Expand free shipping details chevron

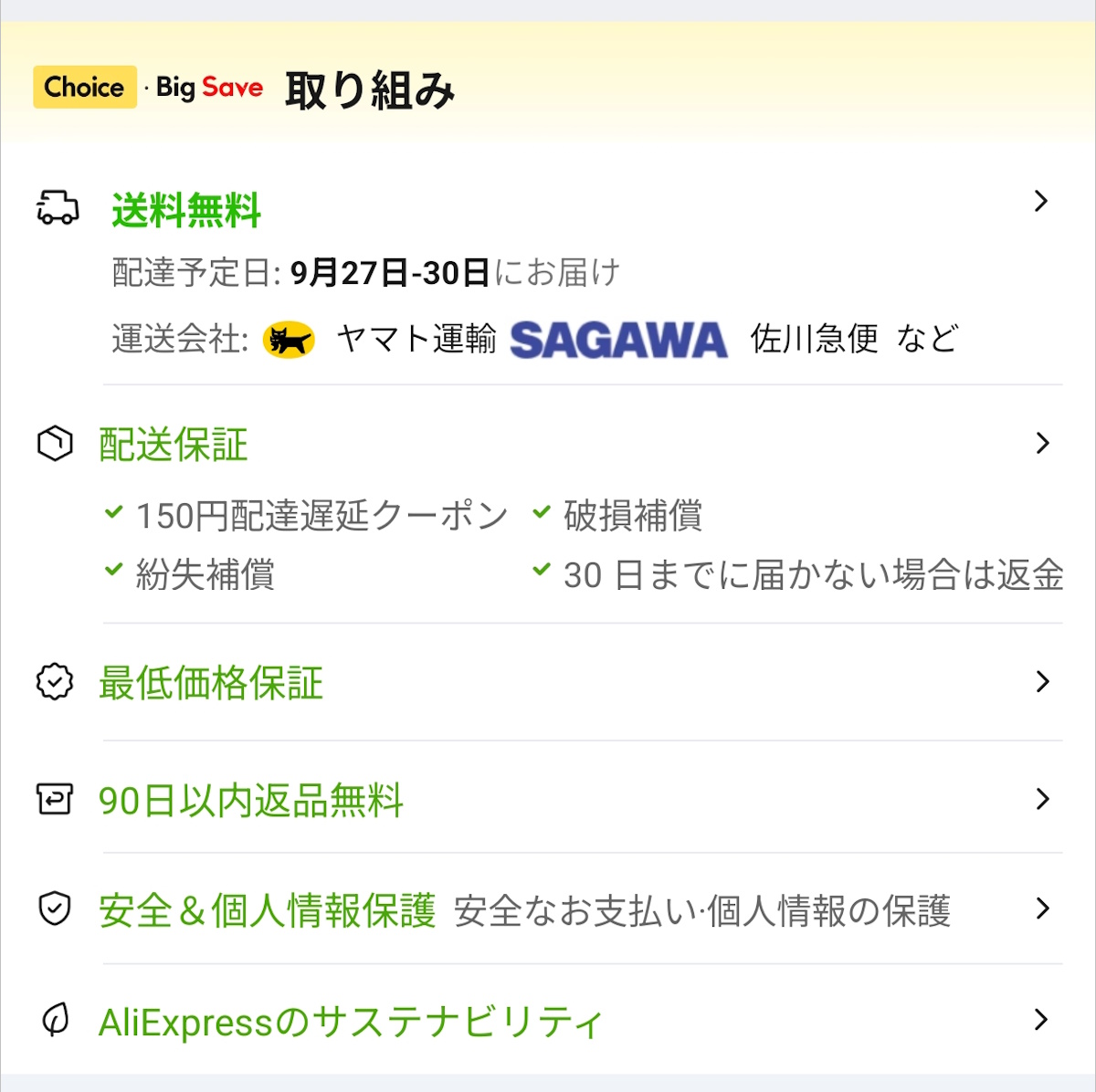pos(1040,201)
